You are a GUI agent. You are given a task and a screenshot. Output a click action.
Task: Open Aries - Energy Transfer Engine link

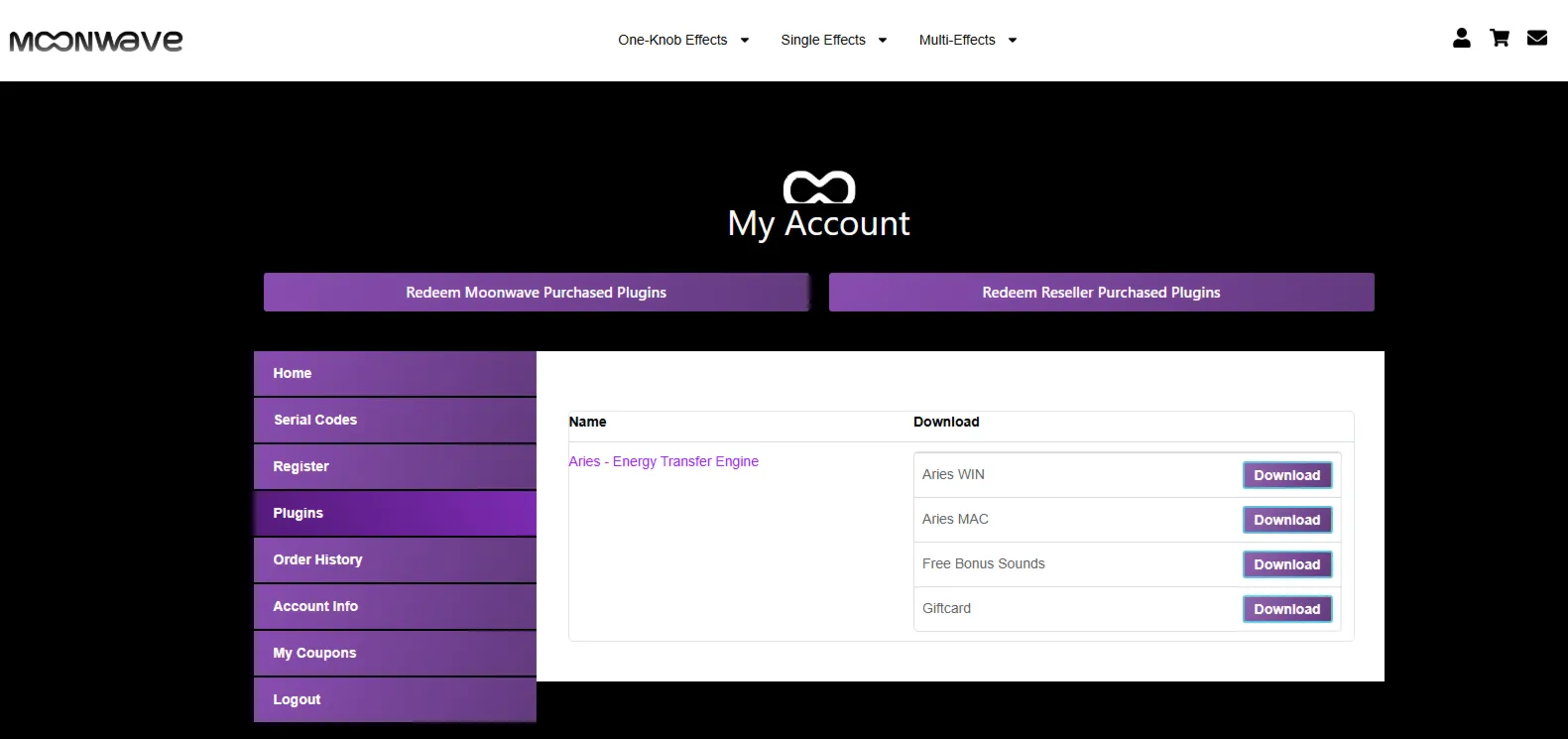point(663,461)
